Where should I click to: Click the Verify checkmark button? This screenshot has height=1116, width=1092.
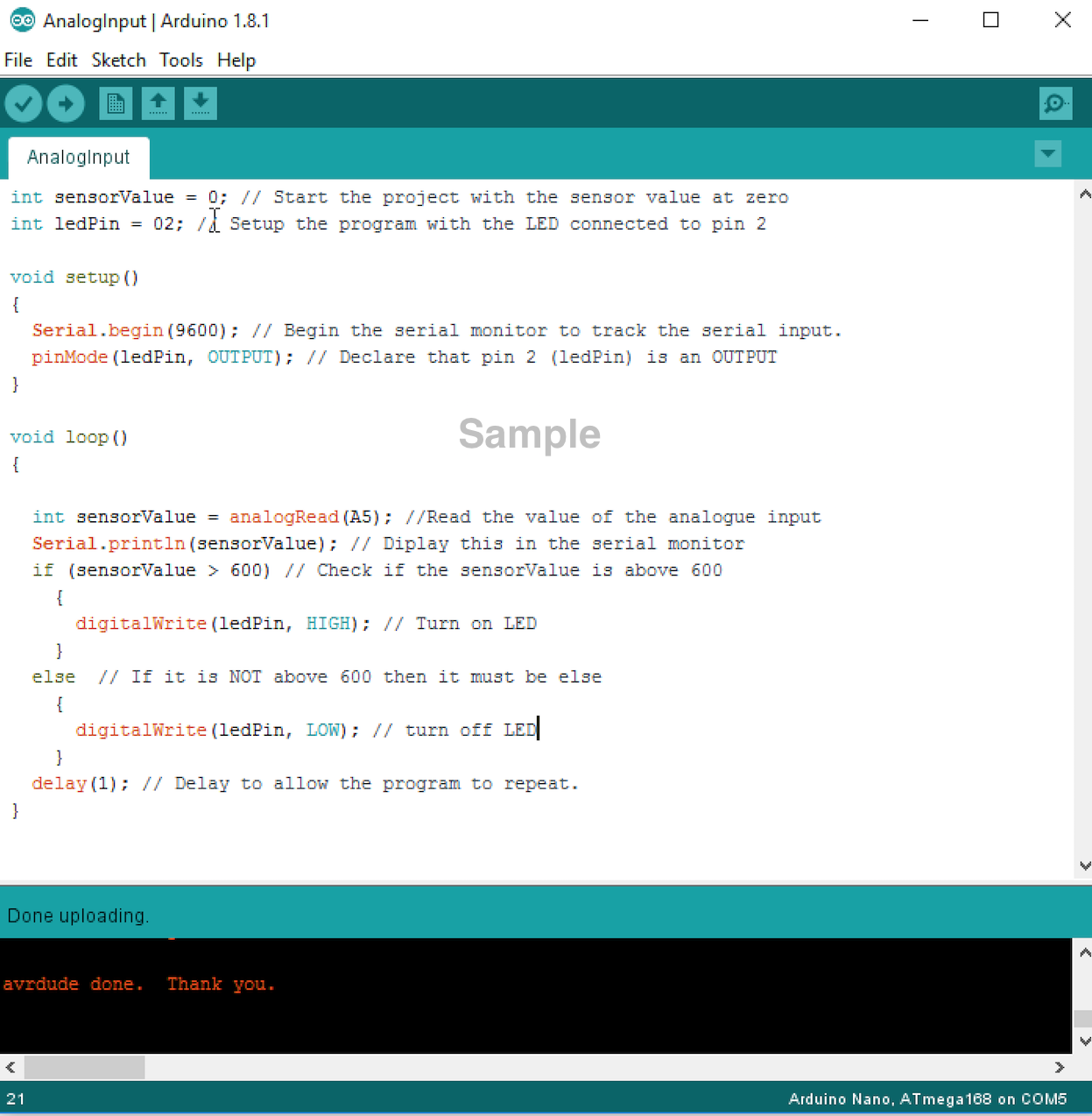[24, 104]
